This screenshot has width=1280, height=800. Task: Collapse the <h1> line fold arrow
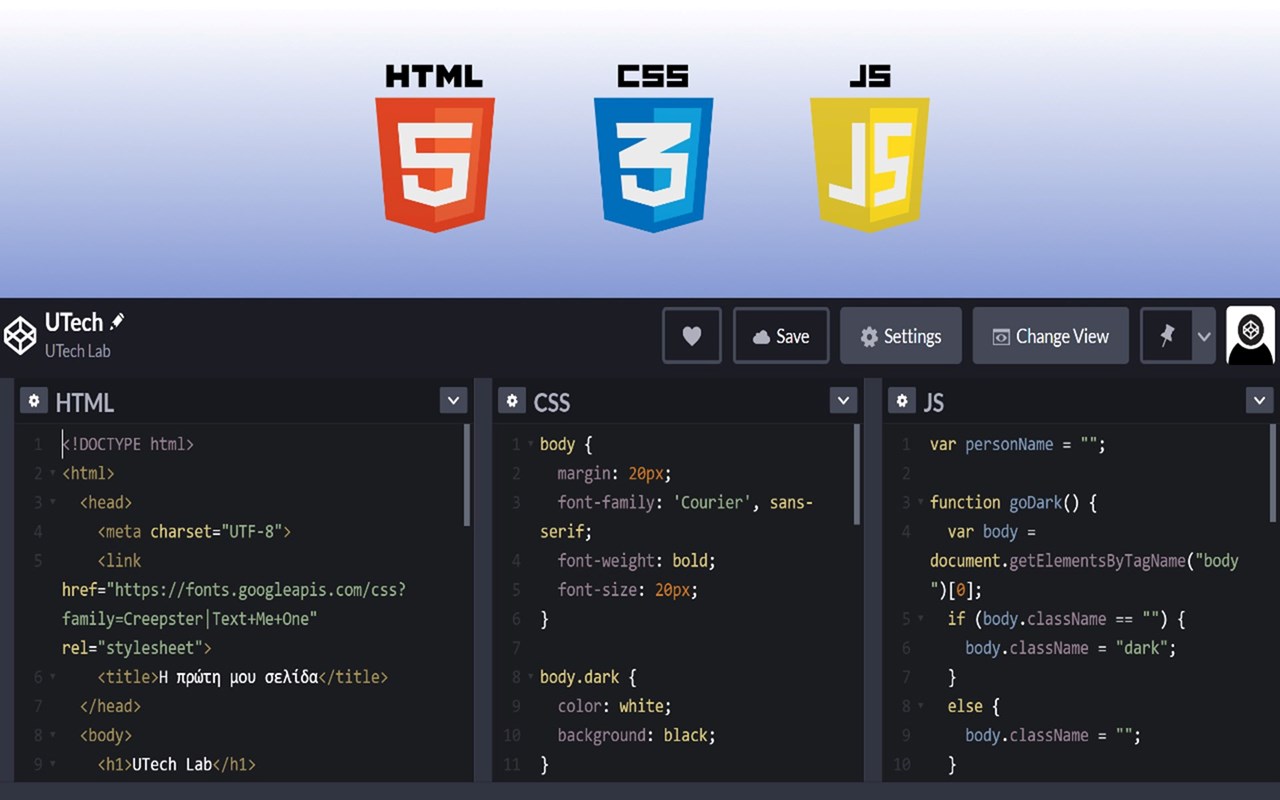point(52,765)
